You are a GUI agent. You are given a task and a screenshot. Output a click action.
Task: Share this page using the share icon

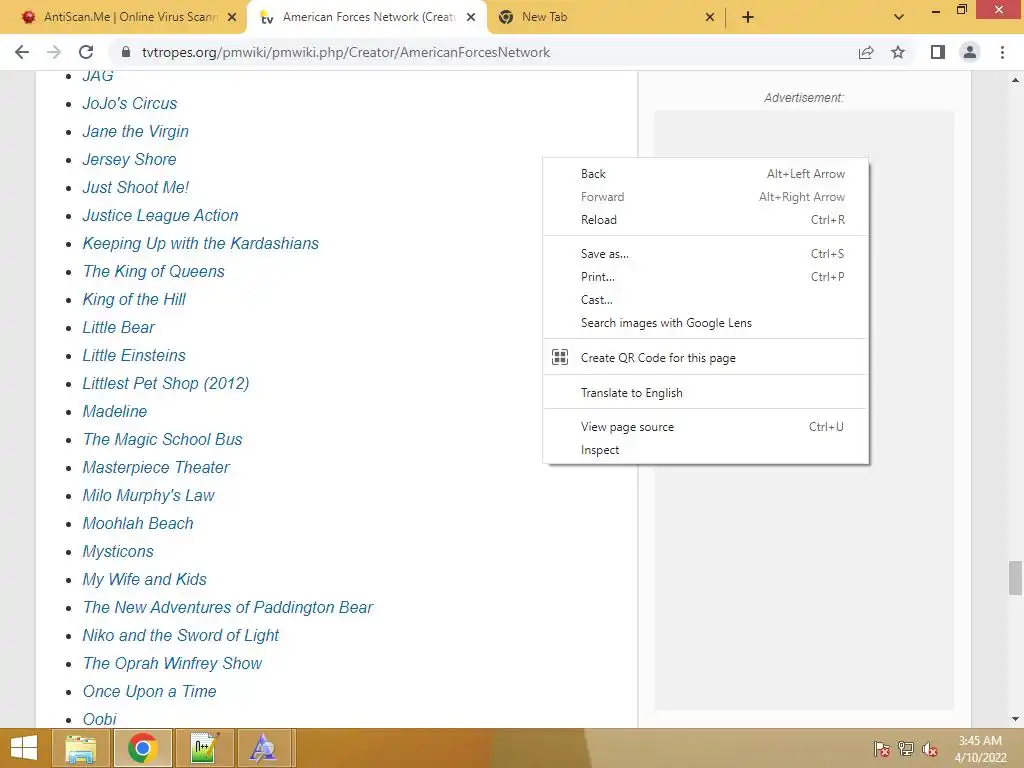[866, 52]
